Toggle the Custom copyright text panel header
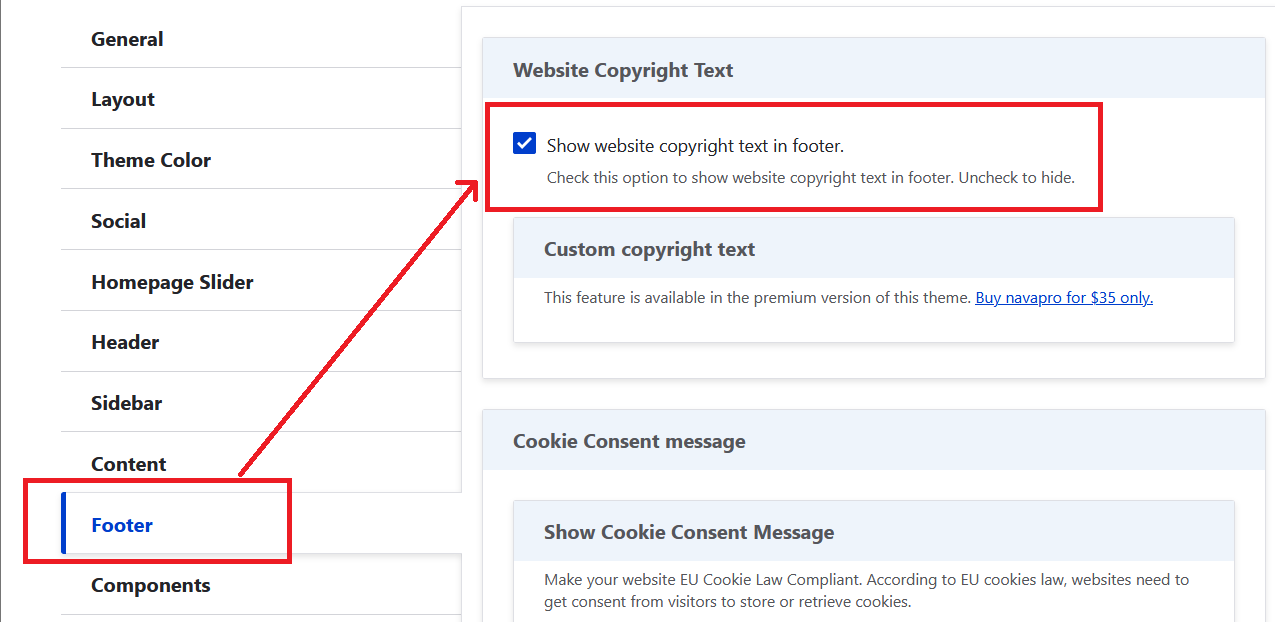 click(x=649, y=249)
